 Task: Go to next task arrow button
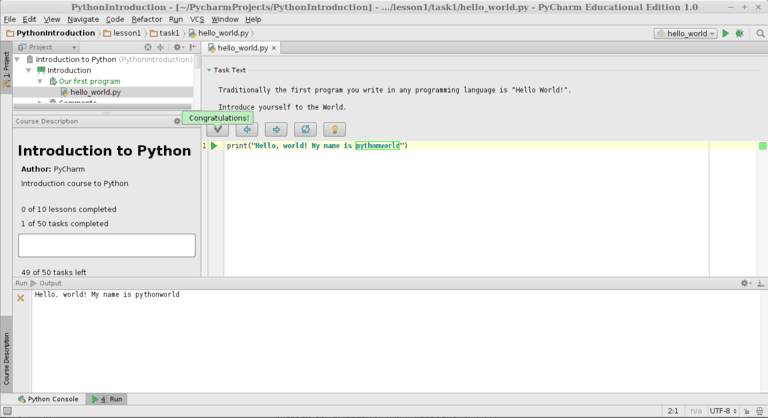click(x=276, y=129)
